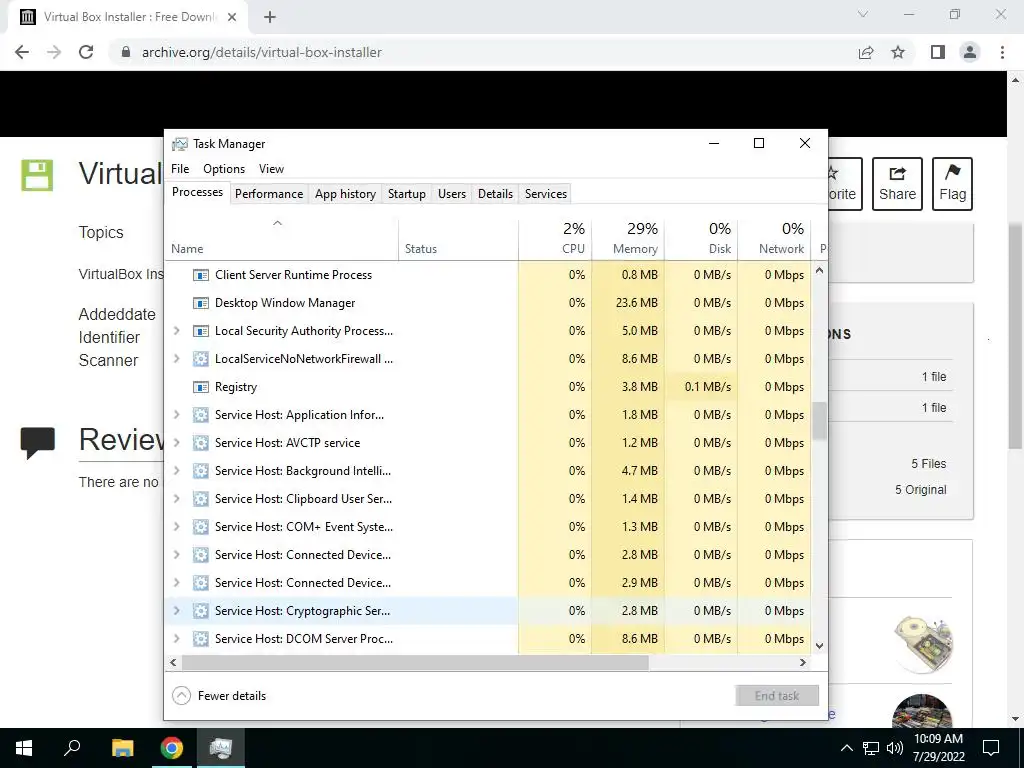This screenshot has width=1024, height=768.
Task: Switch to the App history tab
Action: [345, 194]
